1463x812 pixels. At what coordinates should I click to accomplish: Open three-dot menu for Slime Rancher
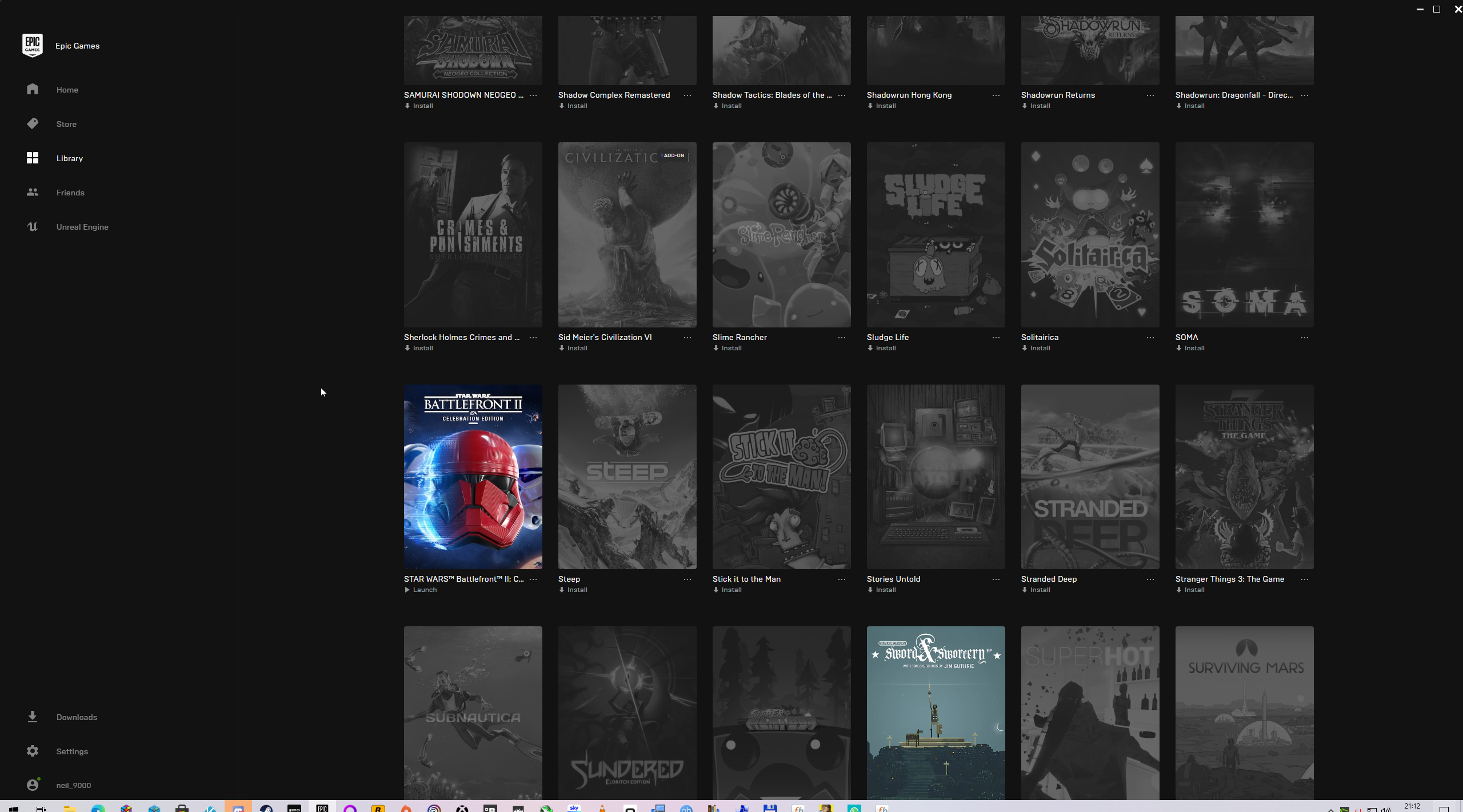pos(842,338)
